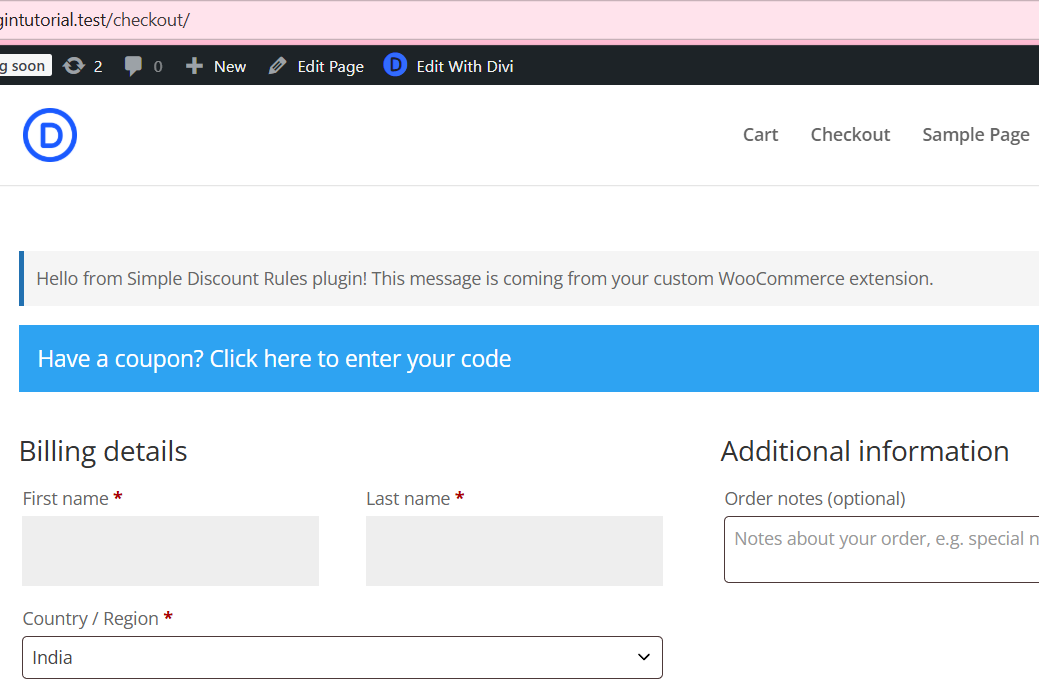The width and height of the screenshot is (1039, 690).
Task: Click the 'Last name' field label
Action: coord(408,498)
